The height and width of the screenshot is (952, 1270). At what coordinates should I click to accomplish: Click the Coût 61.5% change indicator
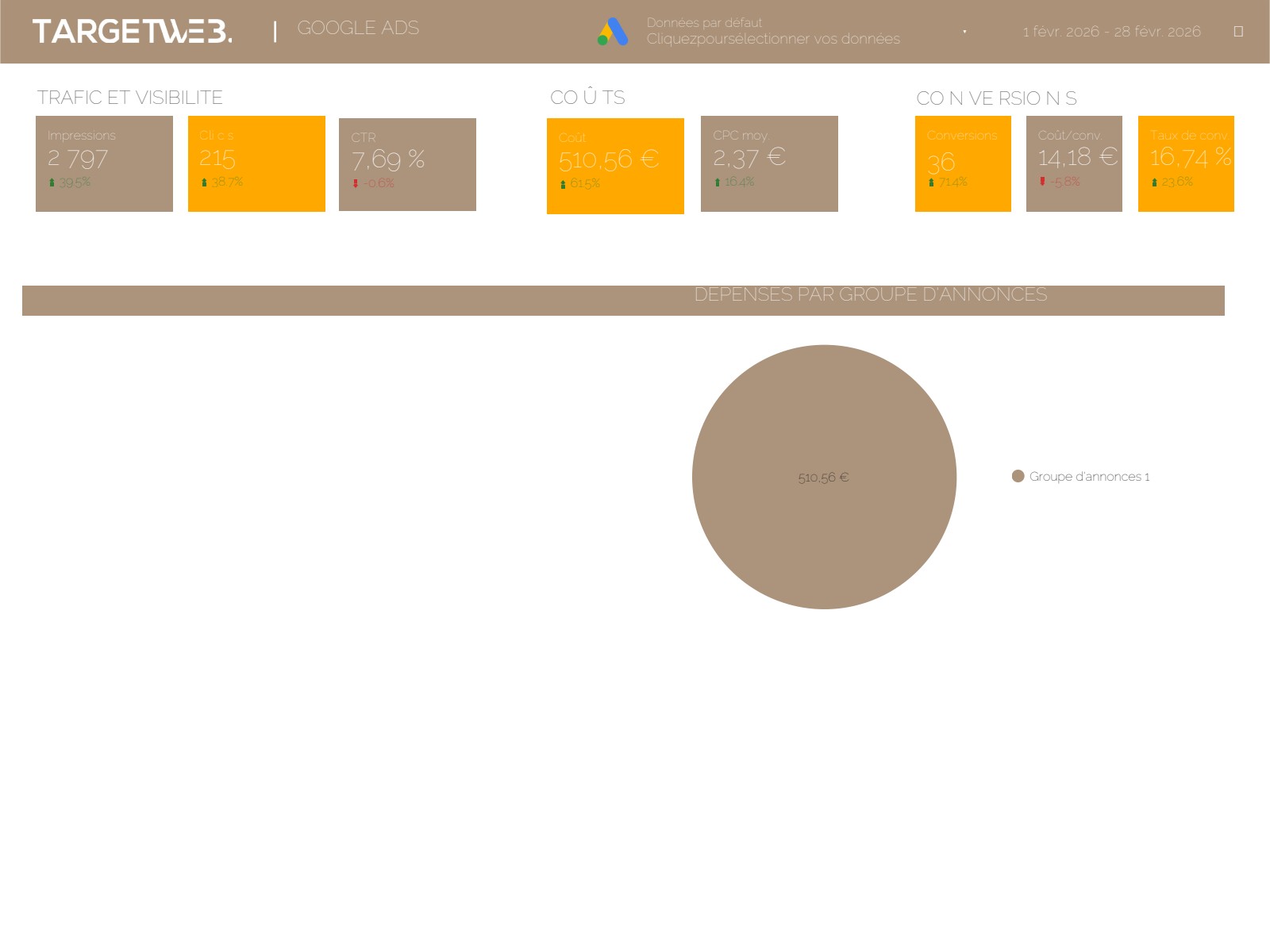coord(579,184)
